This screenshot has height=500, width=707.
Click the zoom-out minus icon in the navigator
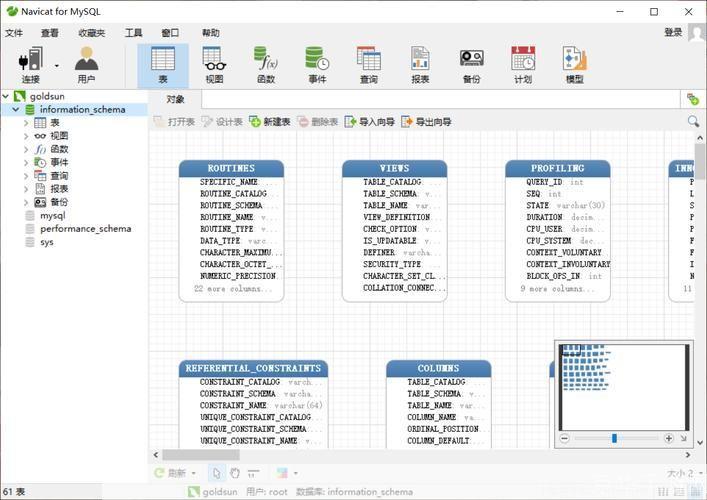coord(564,438)
